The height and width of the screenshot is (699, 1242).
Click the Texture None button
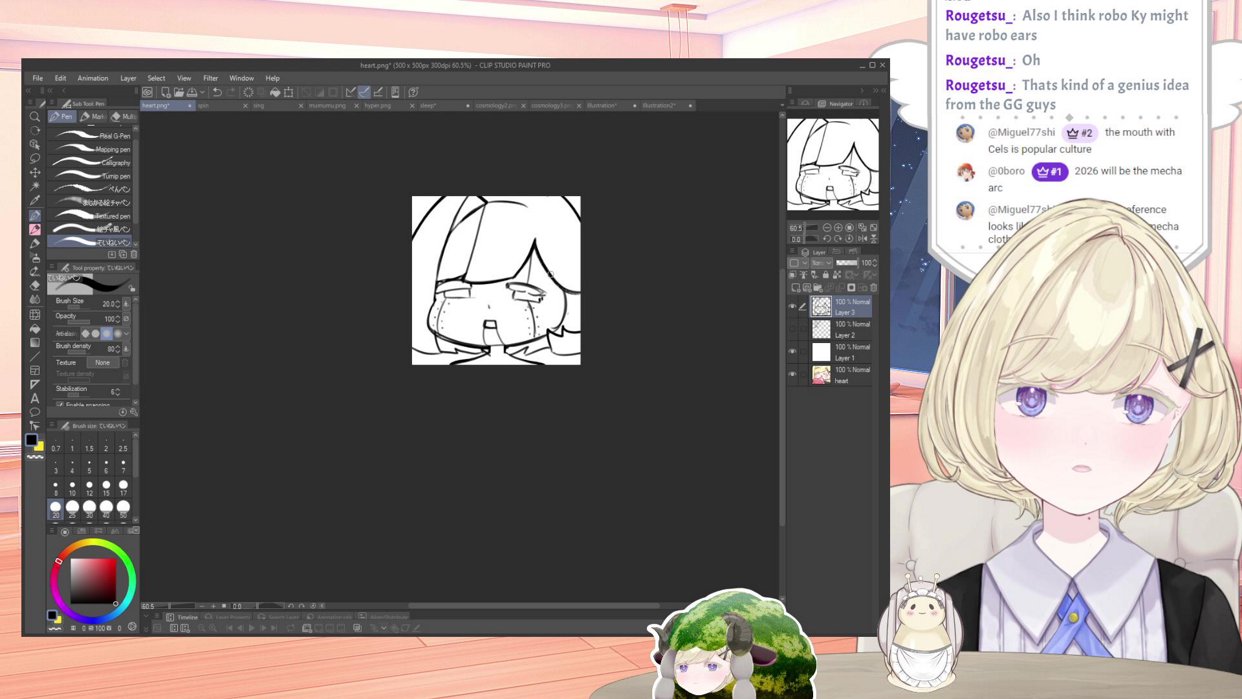point(103,362)
